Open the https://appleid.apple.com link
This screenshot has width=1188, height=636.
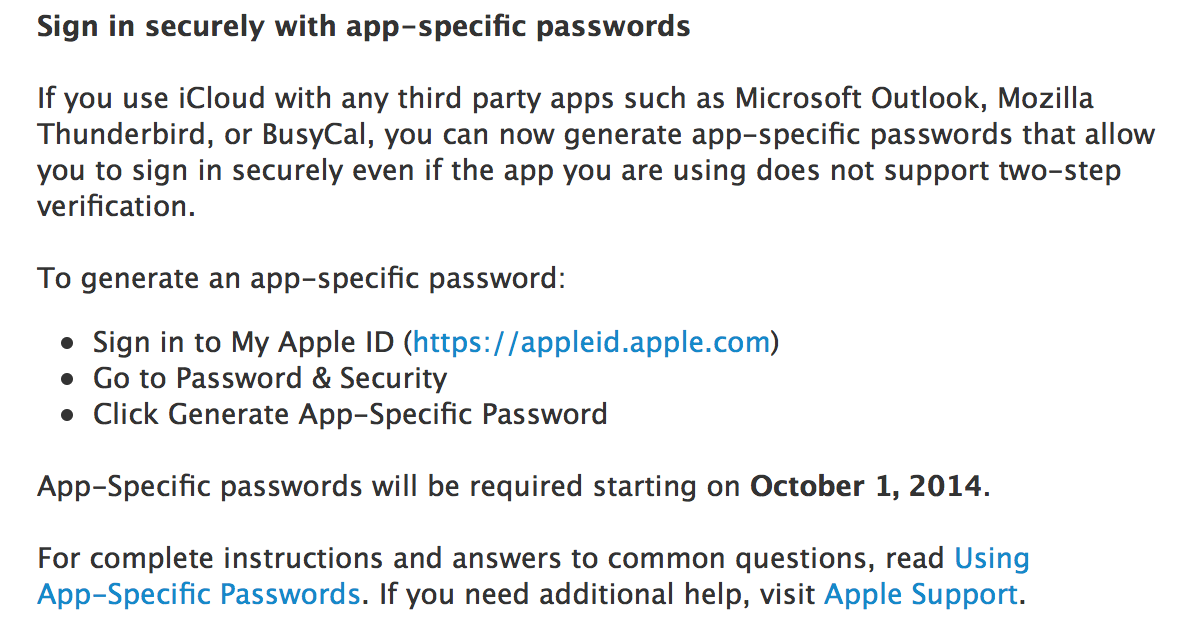[592, 343]
